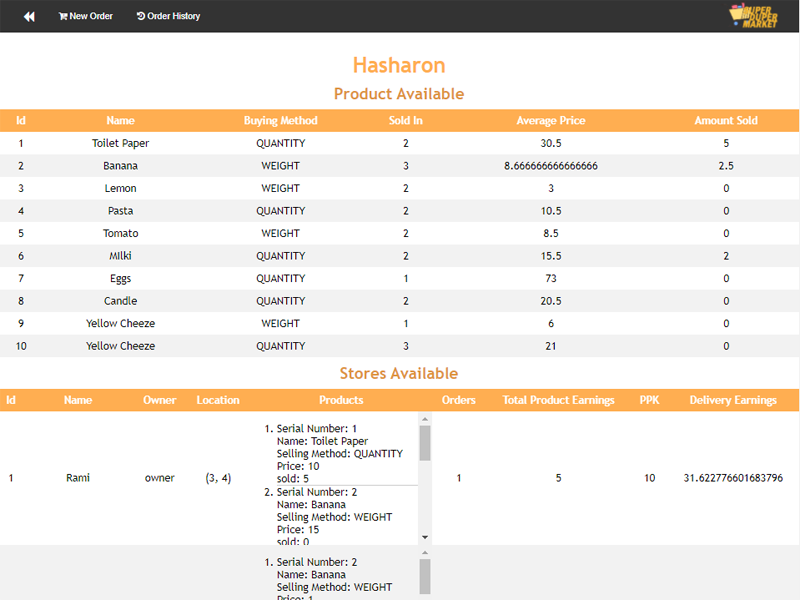Click the Owner column header

[160, 400]
